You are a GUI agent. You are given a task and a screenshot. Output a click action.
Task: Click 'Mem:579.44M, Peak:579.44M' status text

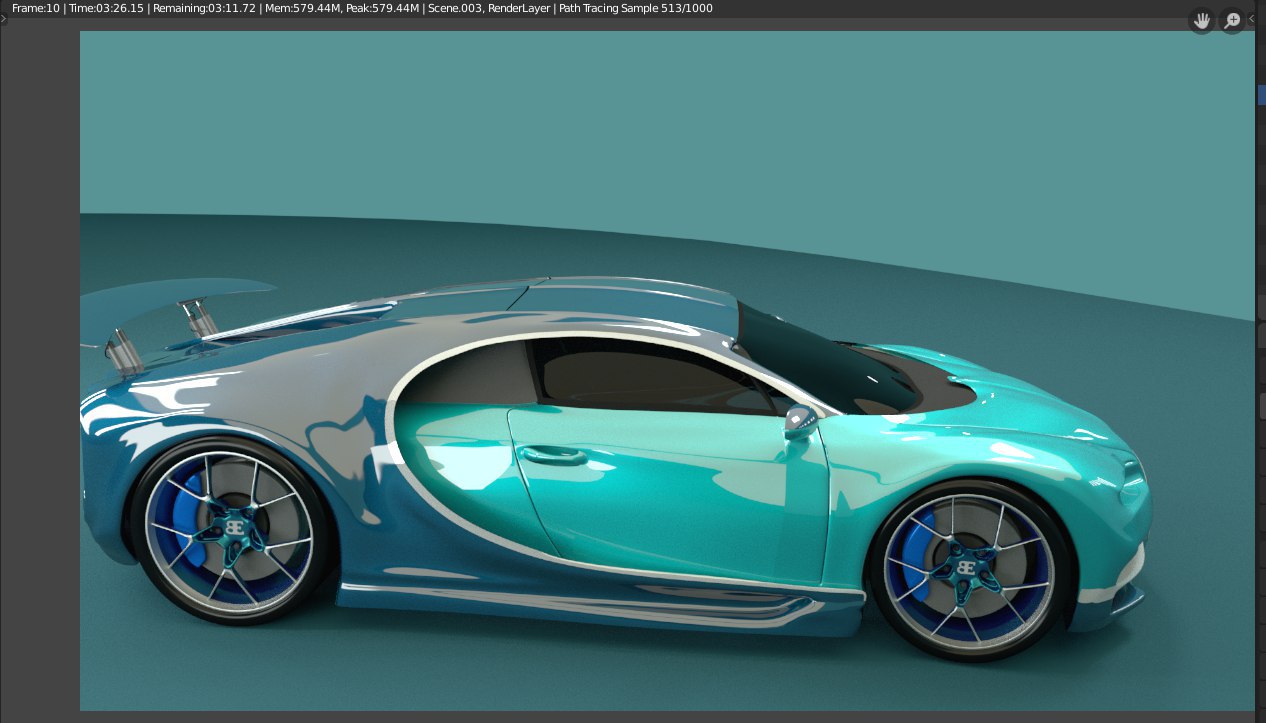343,8
